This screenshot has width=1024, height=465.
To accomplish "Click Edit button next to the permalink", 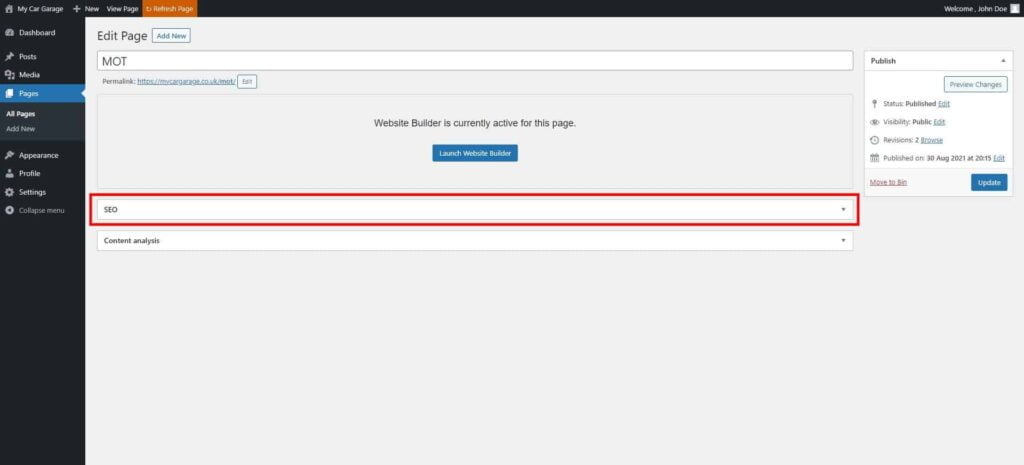I will [247, 82].
